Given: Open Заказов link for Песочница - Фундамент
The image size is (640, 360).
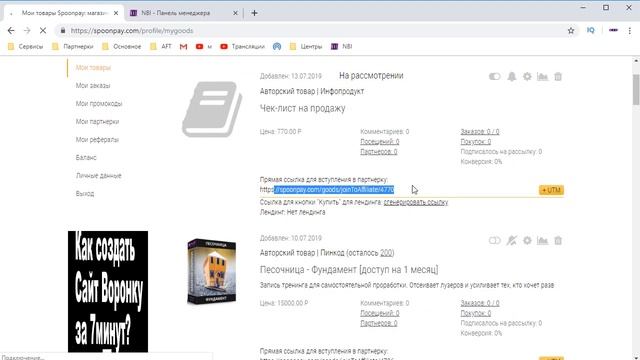Looking at the screenshot, I should (480, 303).
